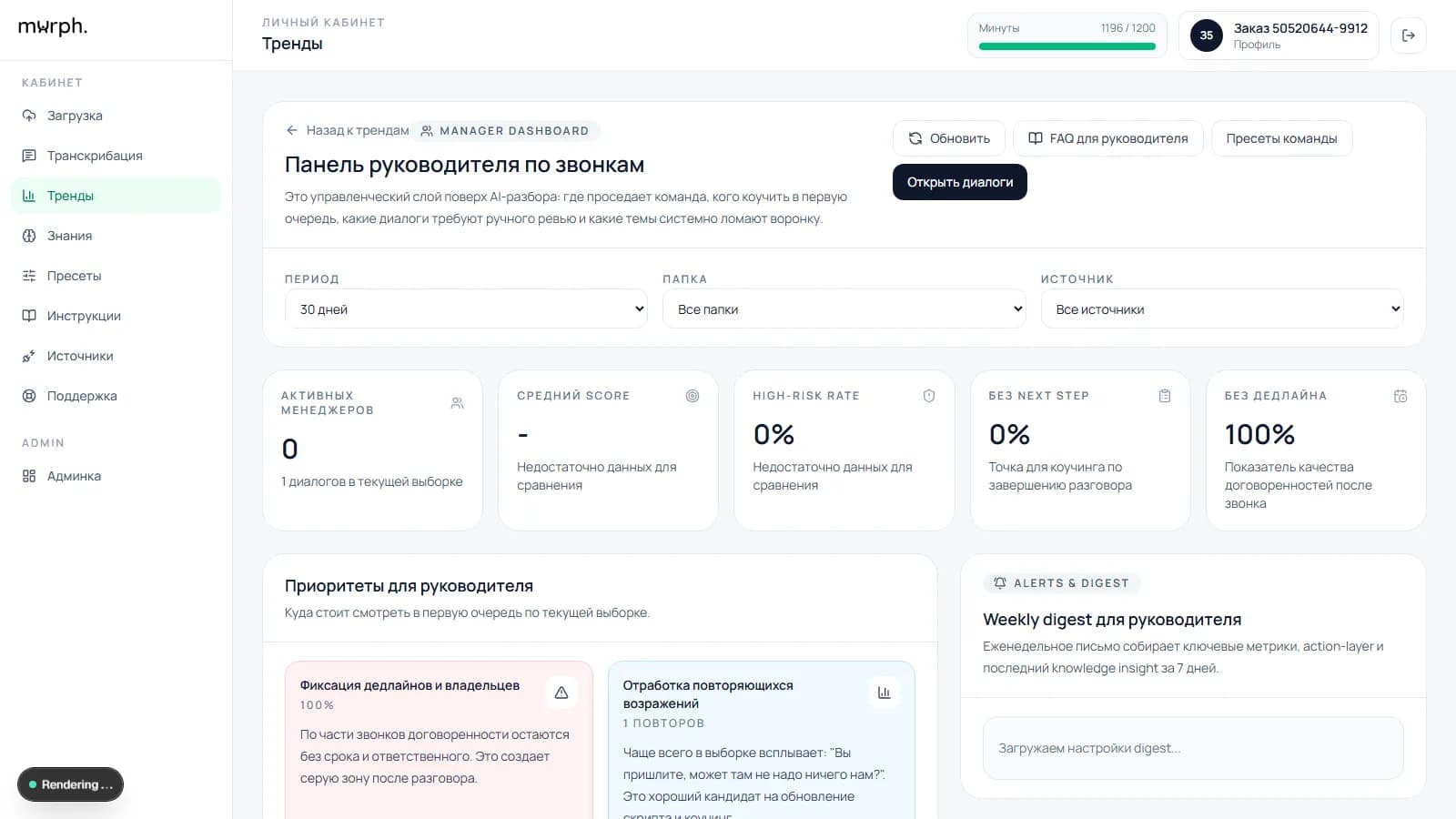This screenshot has height=819, width=1456.
Task: Click the Источники sidebar icon
Action: point(29,356)
